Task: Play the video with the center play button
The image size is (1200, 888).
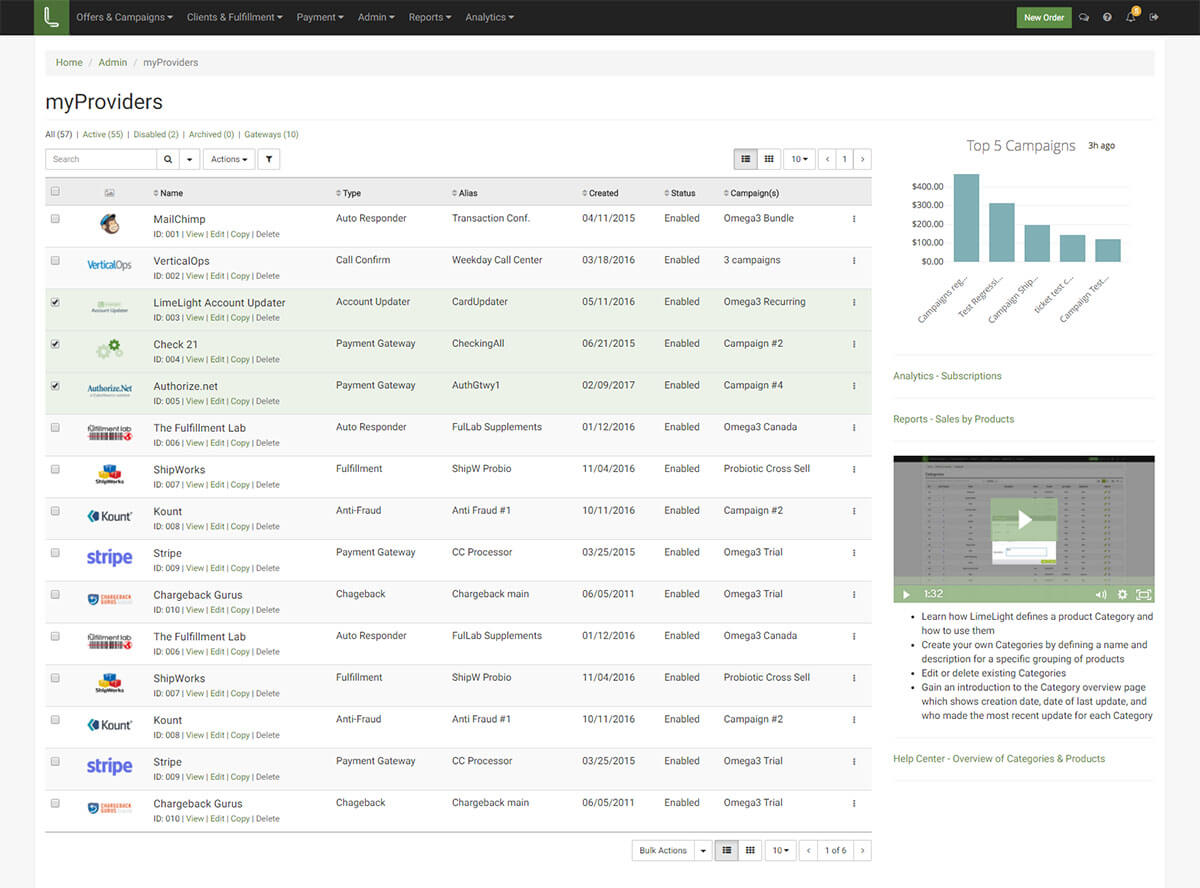Action: tap(1024, 520)
